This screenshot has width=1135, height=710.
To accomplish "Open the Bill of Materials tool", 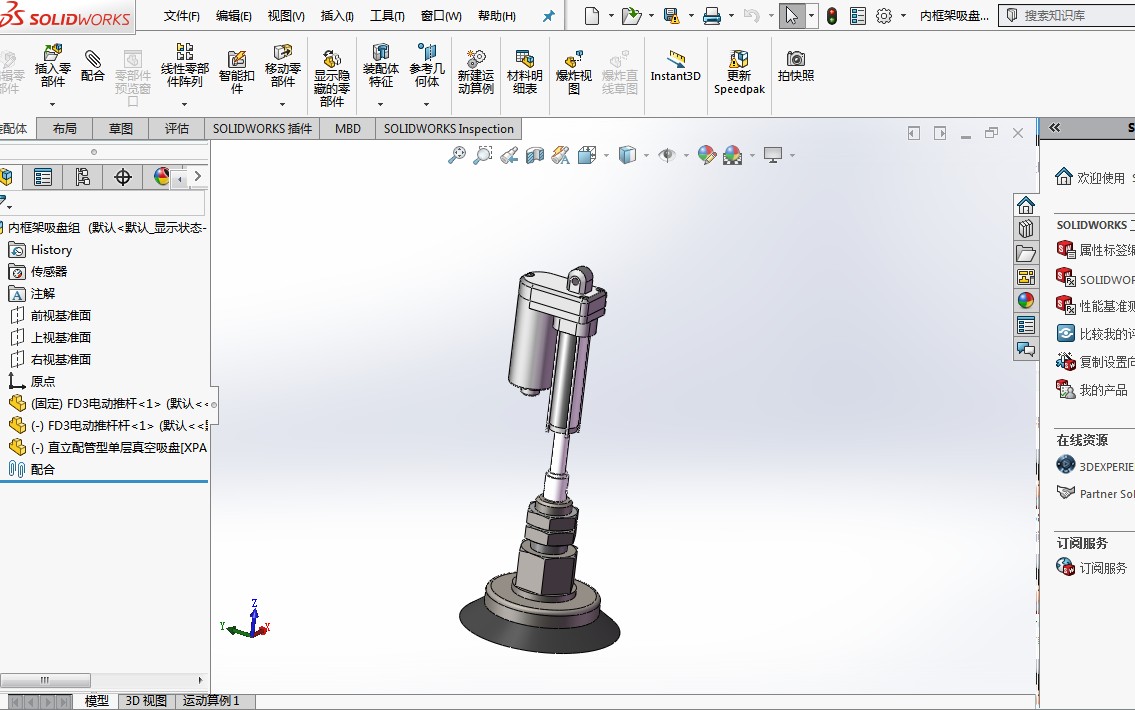I will [525, 72].
